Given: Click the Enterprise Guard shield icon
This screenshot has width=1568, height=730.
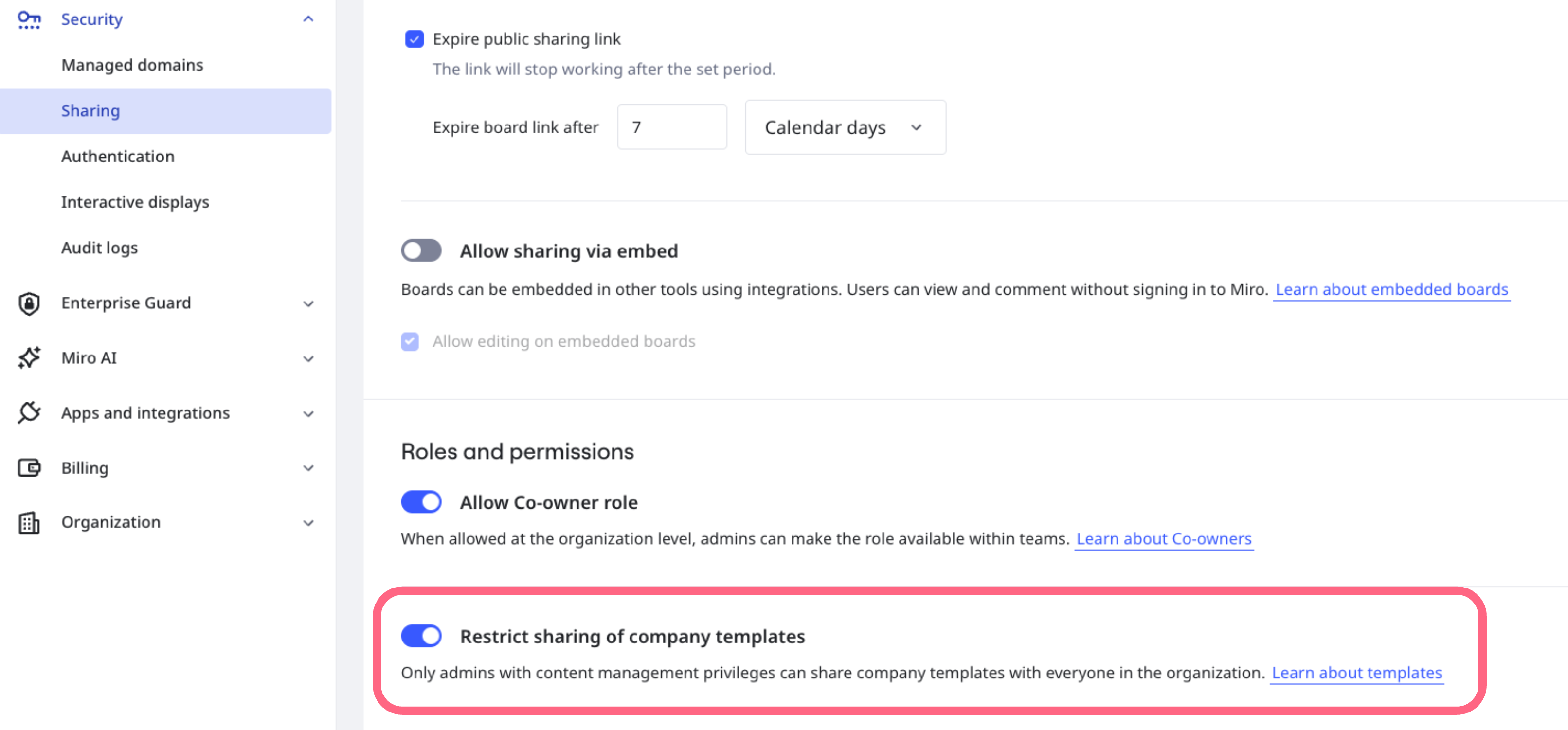Looking at the screenshot, I should 29,303.
